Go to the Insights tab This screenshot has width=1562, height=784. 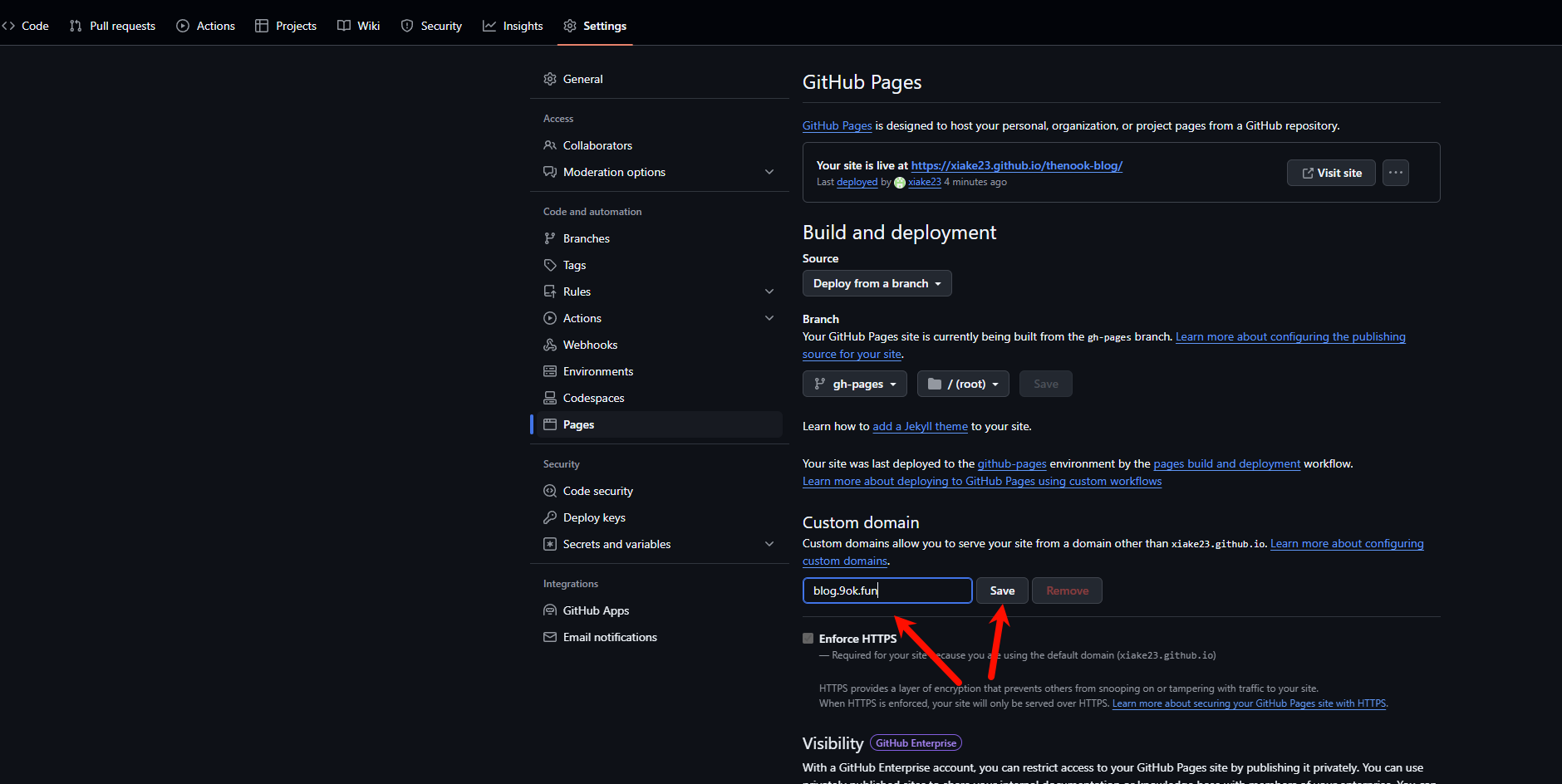513,26
